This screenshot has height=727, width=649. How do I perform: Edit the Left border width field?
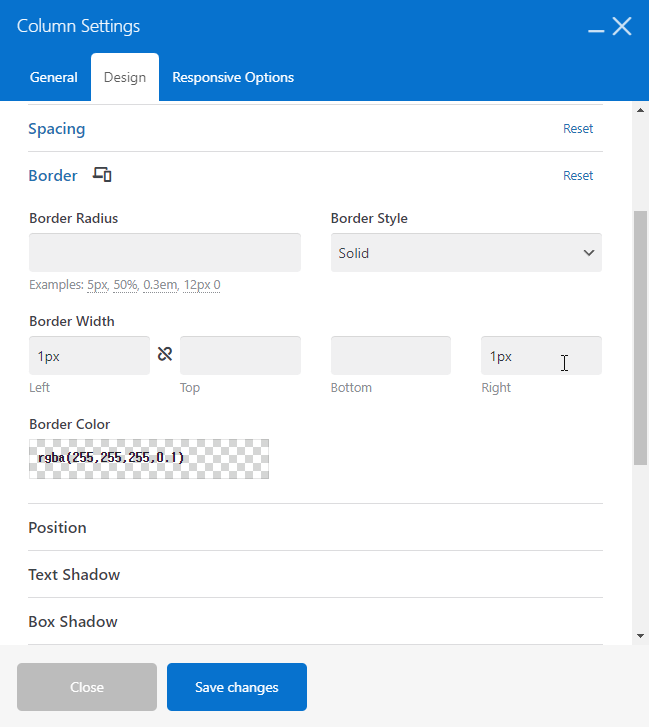[x=89, y=356]
